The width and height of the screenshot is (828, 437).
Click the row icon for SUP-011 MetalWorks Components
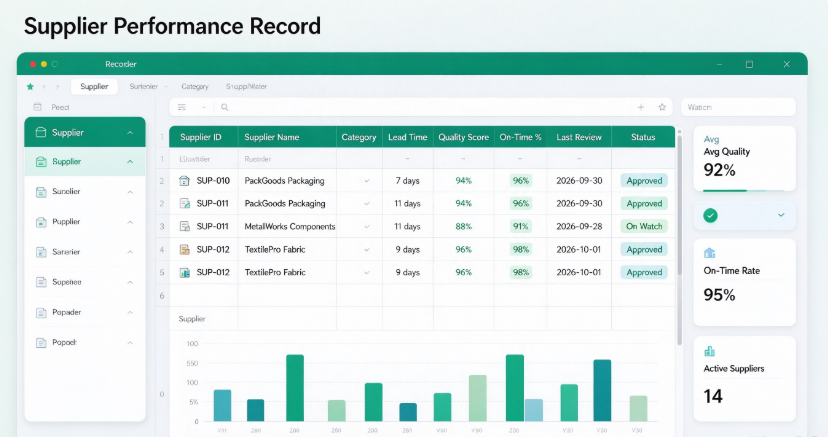coord(184,226)
